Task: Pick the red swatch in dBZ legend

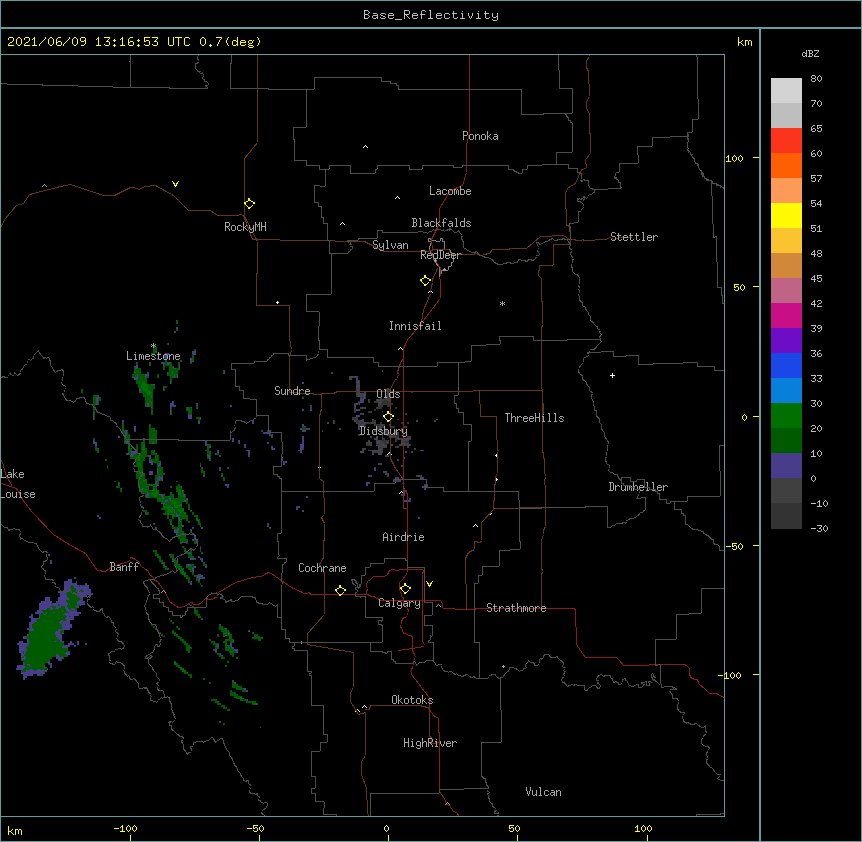Action: click(x=786, y=141)
